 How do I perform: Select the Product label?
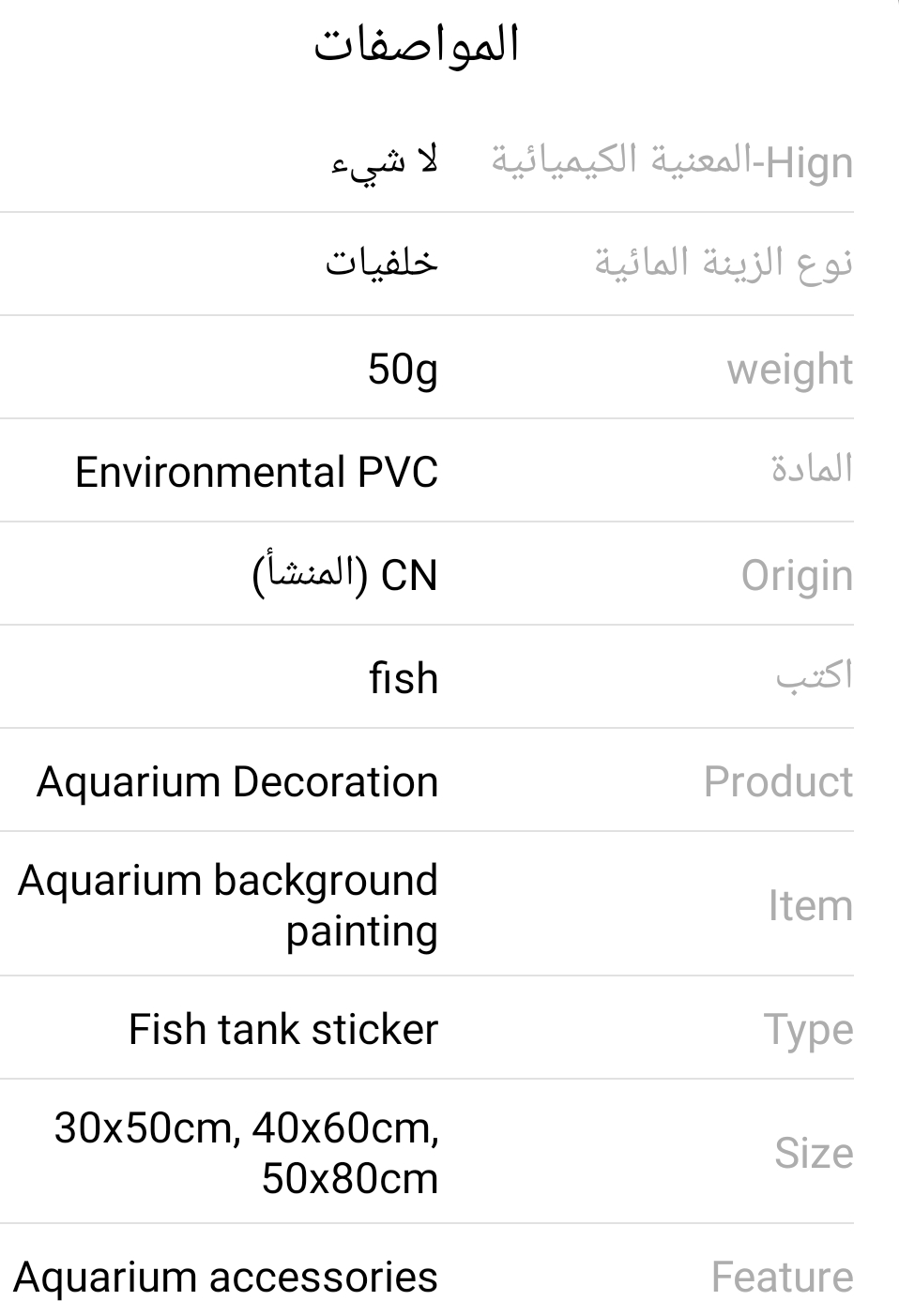[778, 781]
